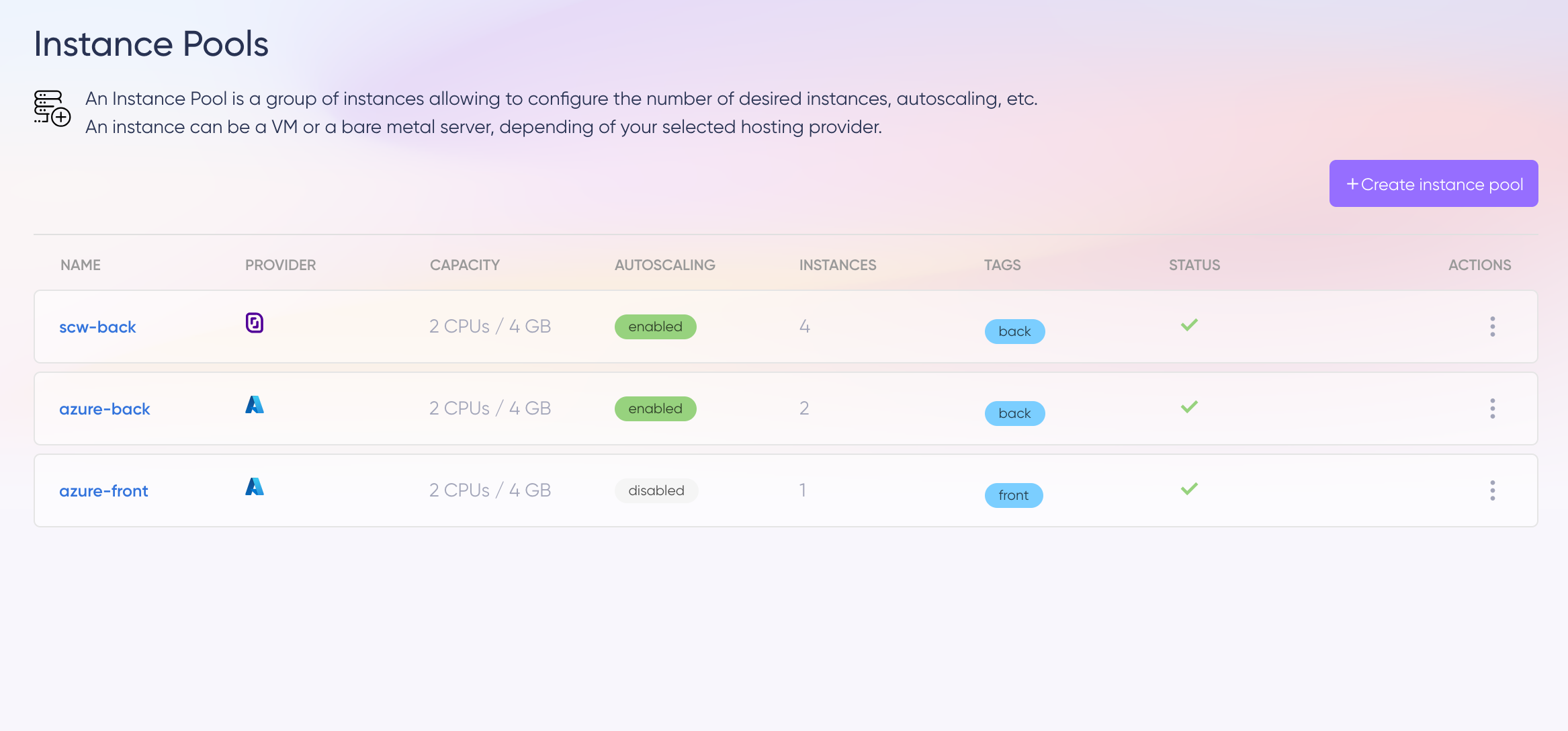Screen dimensions: 1568x731
Task: Click capacity 2 CPUs / 4 GB for azure-front
Action: pyautogui.click(x=490, y=490)
